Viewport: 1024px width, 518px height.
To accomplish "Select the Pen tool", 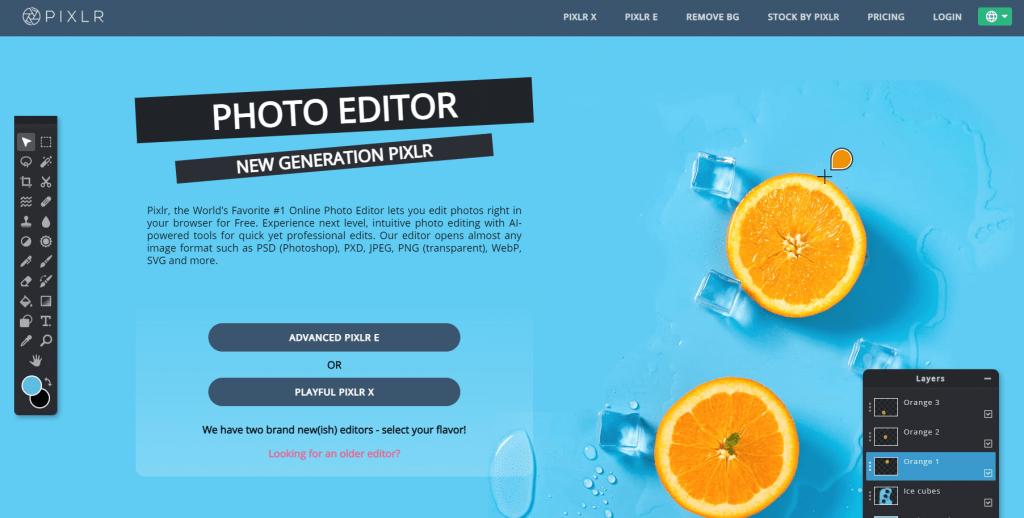I will click(26, 261).
